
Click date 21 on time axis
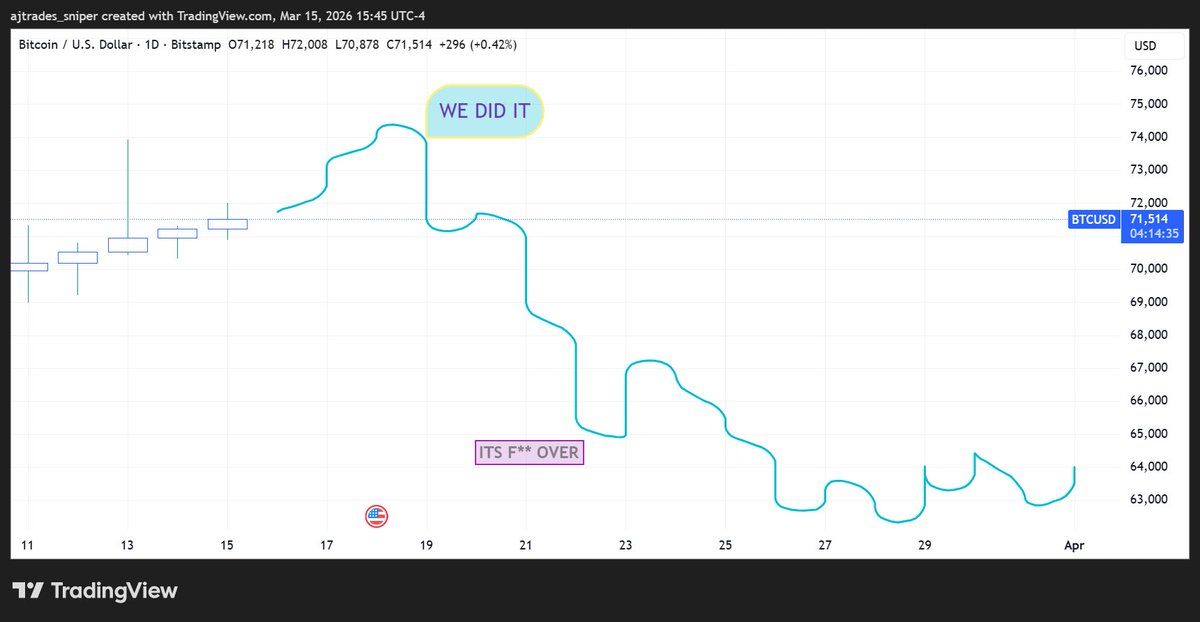pyautogui.click(x=526, y=545)
